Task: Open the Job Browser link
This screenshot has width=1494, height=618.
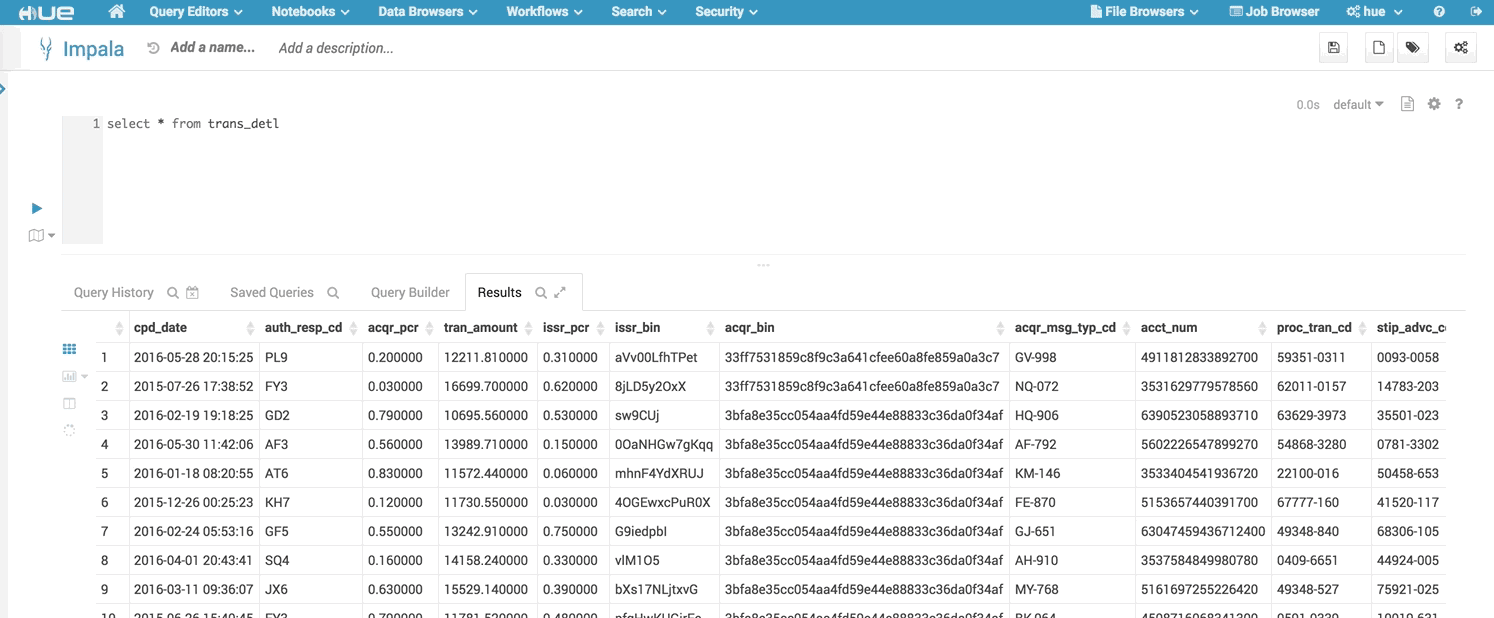Action: click(1274, 12)
